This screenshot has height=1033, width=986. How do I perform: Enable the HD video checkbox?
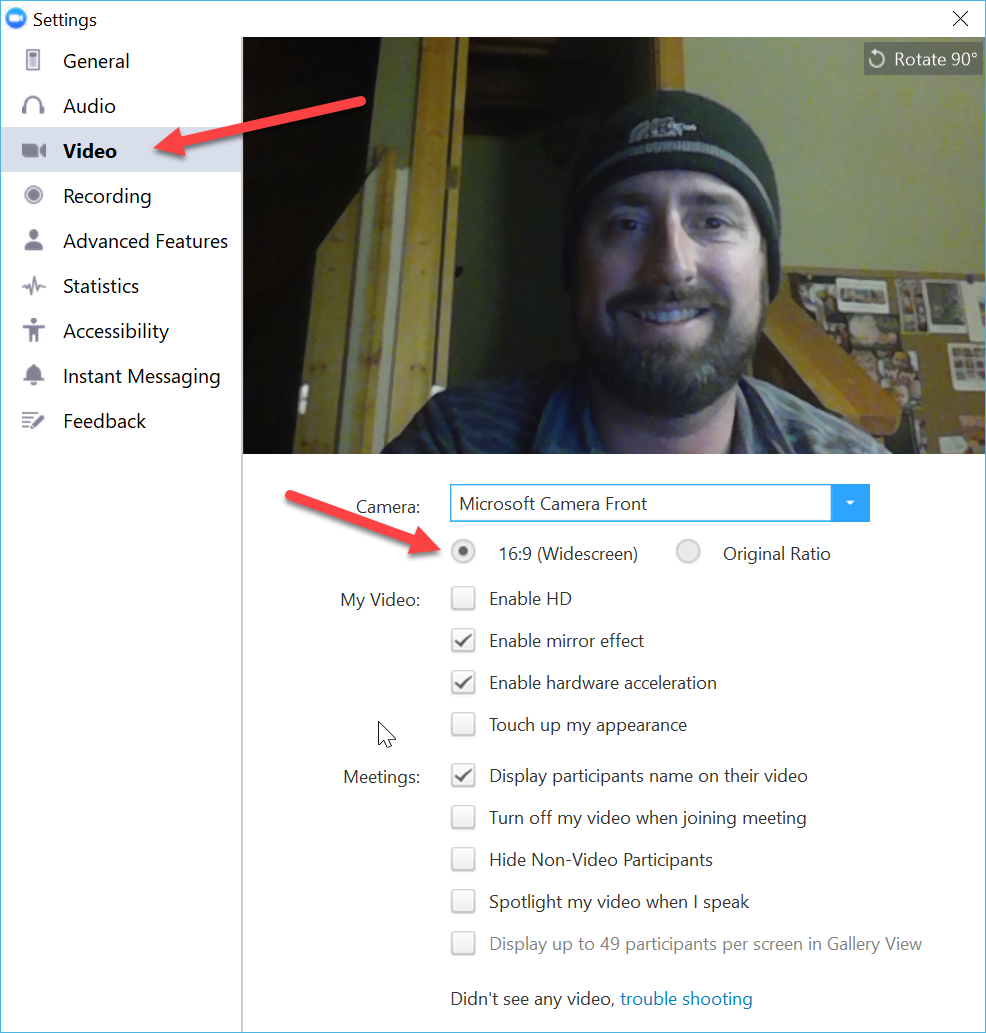coord(463,599)
